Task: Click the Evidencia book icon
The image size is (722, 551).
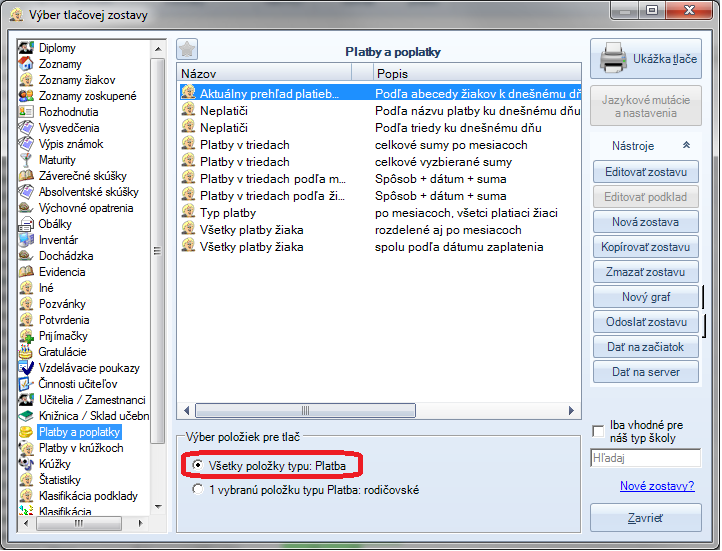Action: pos(26,272)
